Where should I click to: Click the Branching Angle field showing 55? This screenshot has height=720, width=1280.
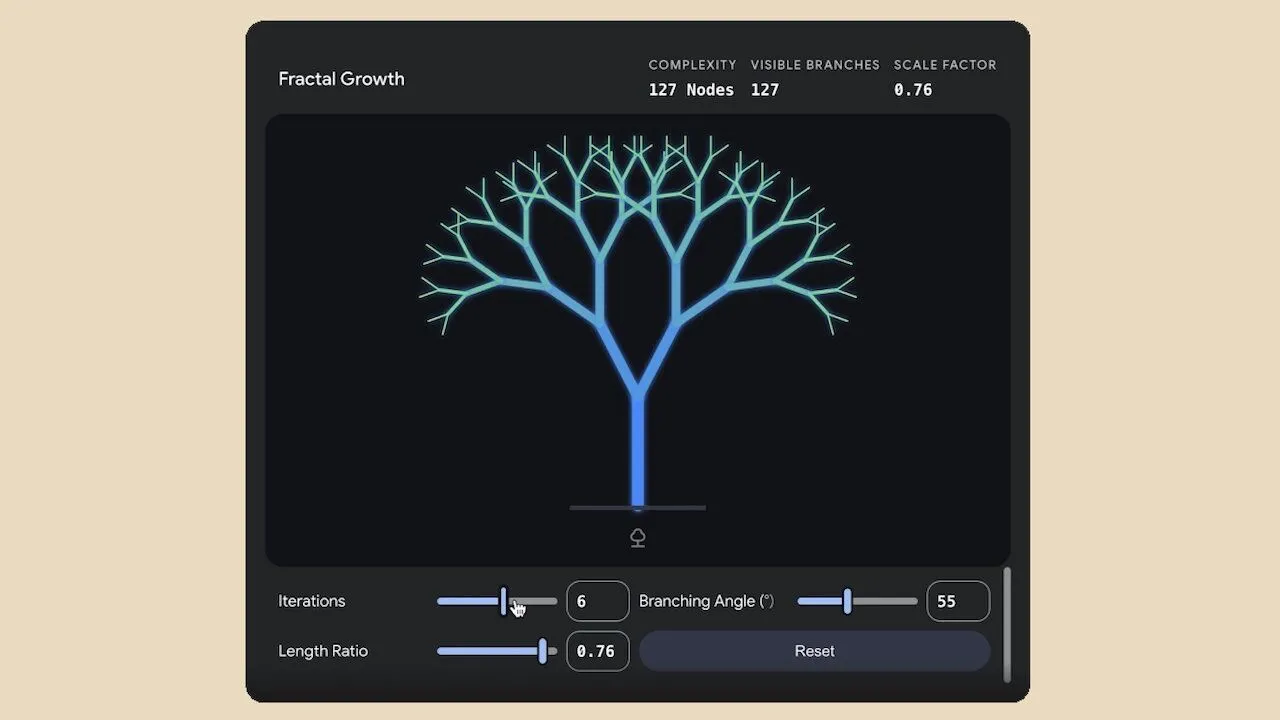coord(958,601)
